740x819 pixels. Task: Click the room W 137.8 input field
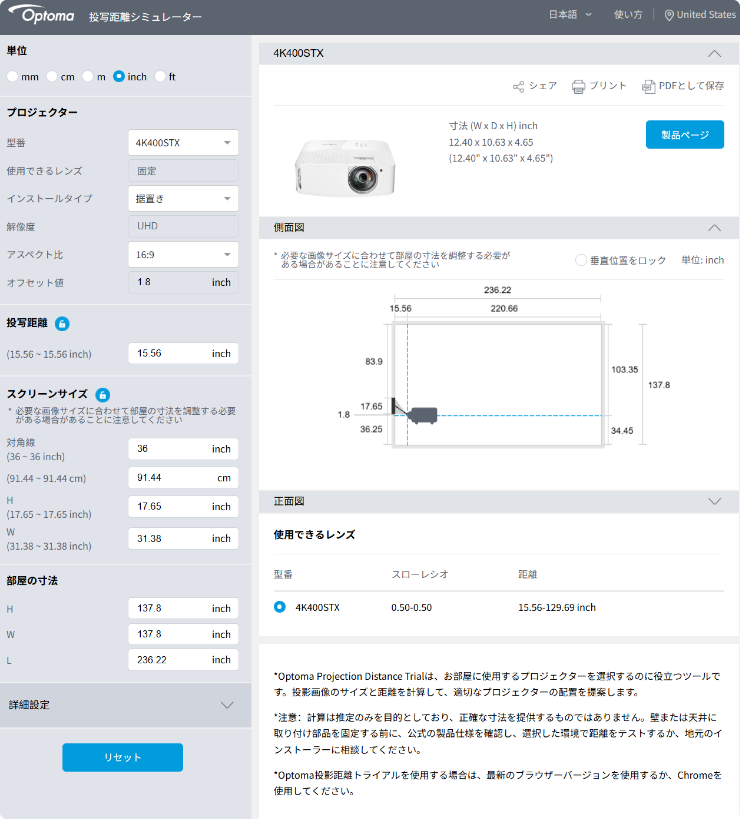click(183, 634)
